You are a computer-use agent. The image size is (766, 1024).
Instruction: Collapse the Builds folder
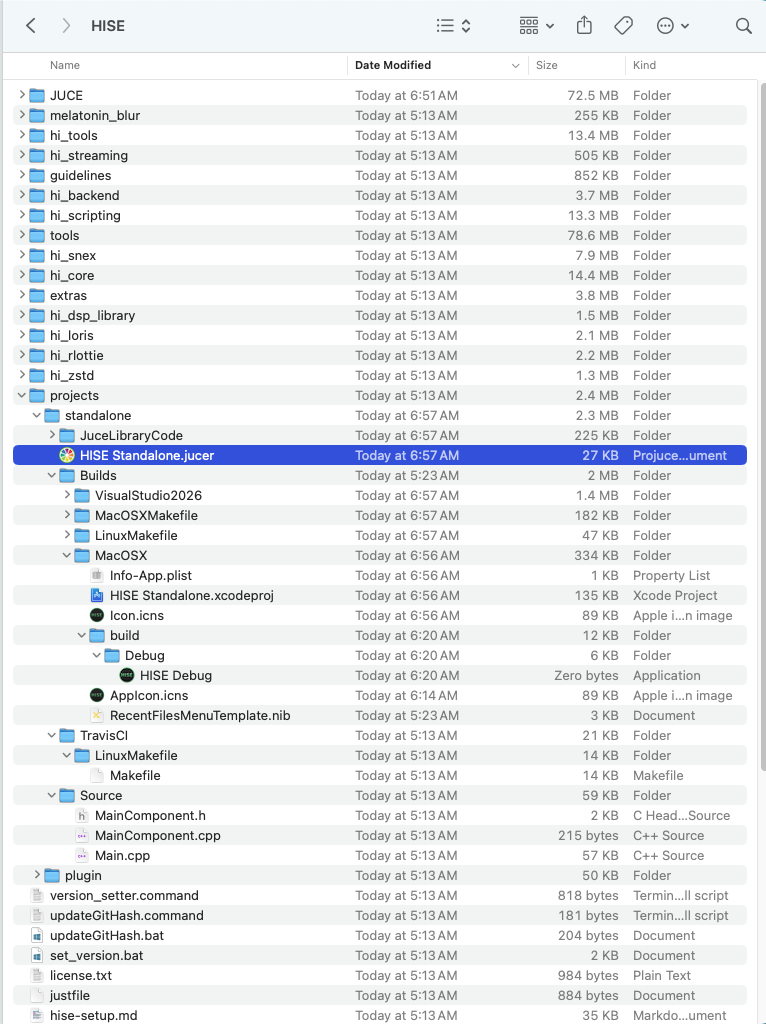(52, 475)
